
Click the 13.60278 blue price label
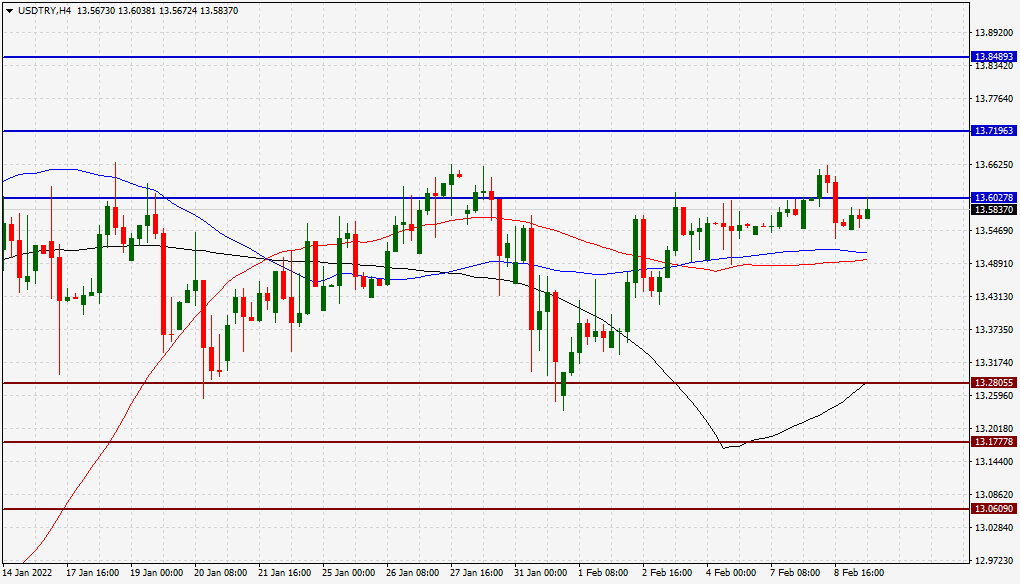click(x=992, y=199)
